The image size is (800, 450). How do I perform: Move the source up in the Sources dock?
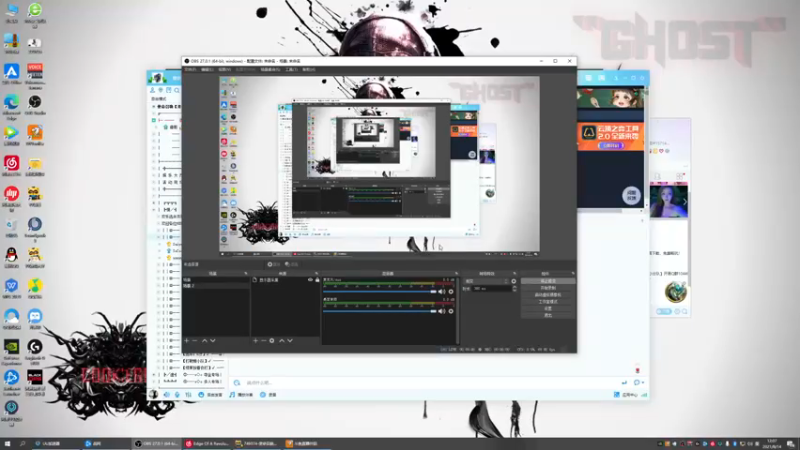click(x=282, y=340)
